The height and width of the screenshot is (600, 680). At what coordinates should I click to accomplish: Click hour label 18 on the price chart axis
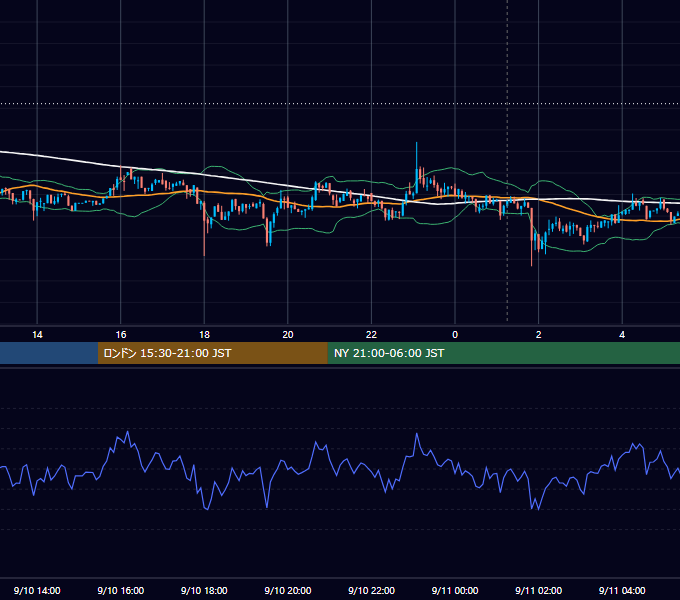click(x=204, y=335)
